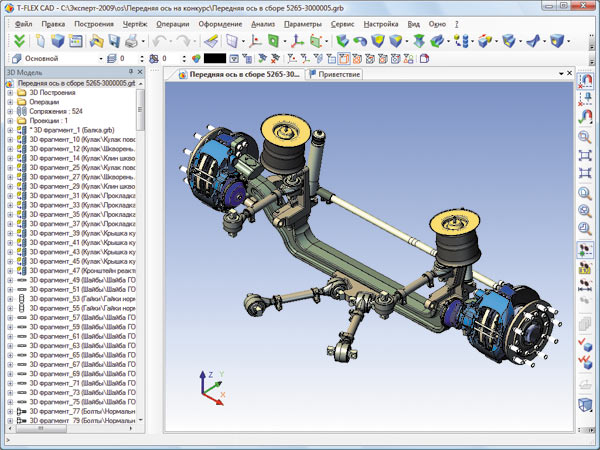The height and width of the screenshot is (450, 600).
Task: Click the model tree vertical scrollbar
Action: [140, 251]
